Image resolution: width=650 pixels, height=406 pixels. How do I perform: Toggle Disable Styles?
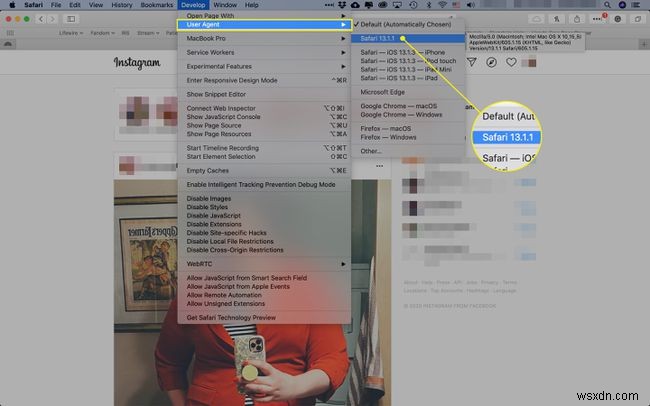click(264, 207)
